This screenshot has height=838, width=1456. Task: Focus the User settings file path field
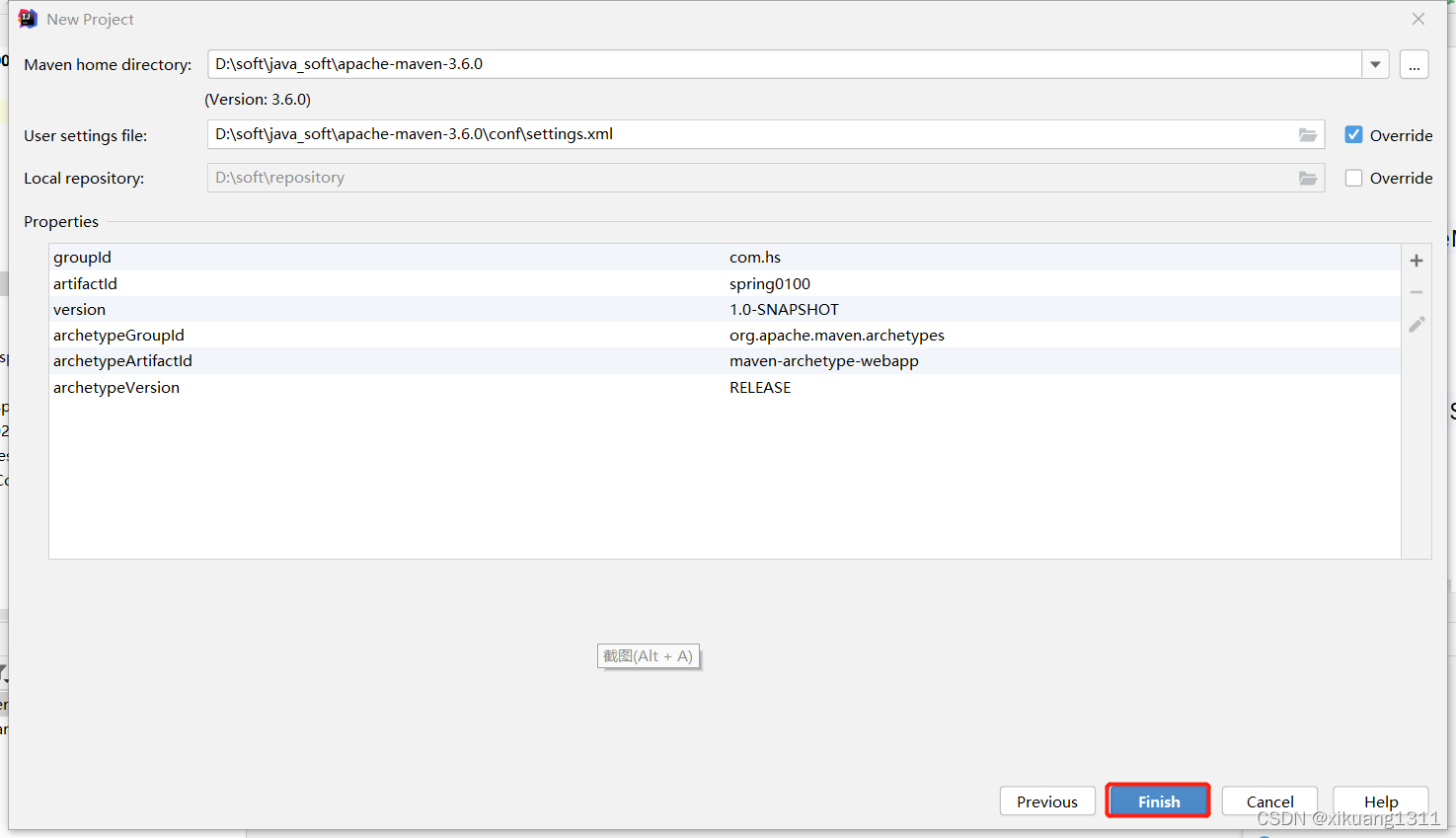pos(766,135)
